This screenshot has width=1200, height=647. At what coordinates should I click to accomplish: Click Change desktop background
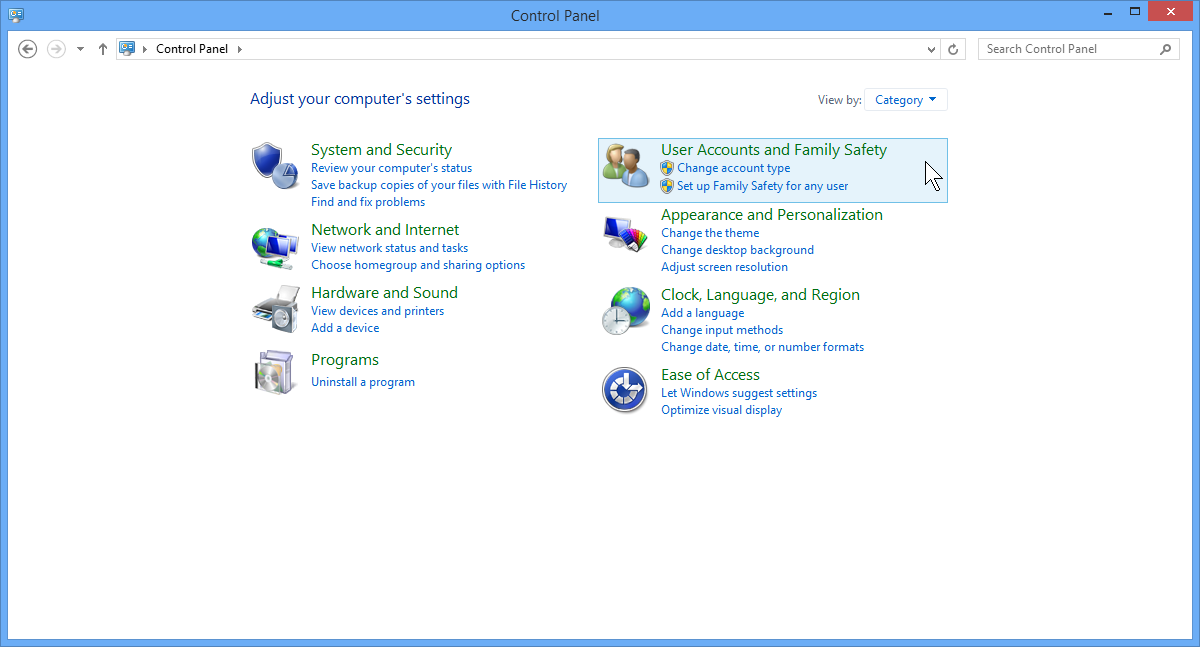click(737, 250)
